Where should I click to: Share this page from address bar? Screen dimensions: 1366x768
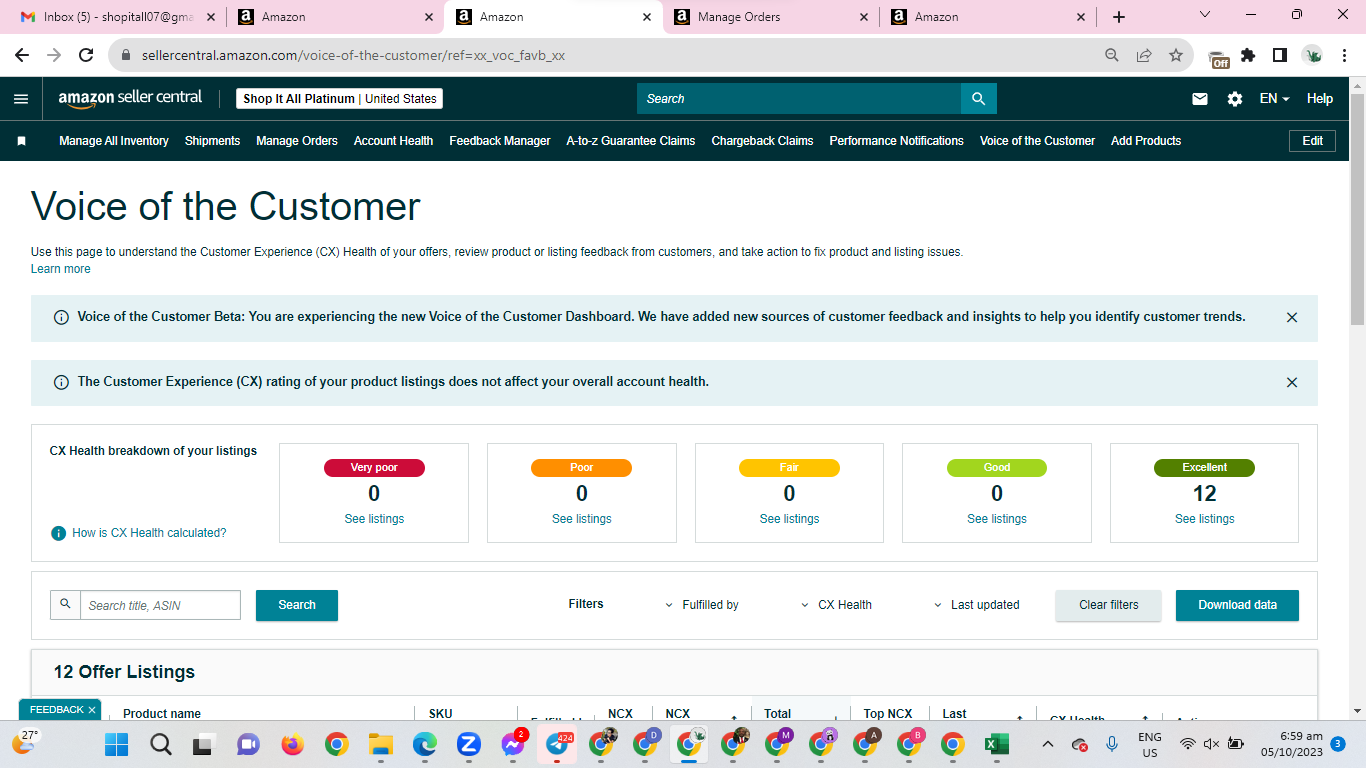(1144, 56)
